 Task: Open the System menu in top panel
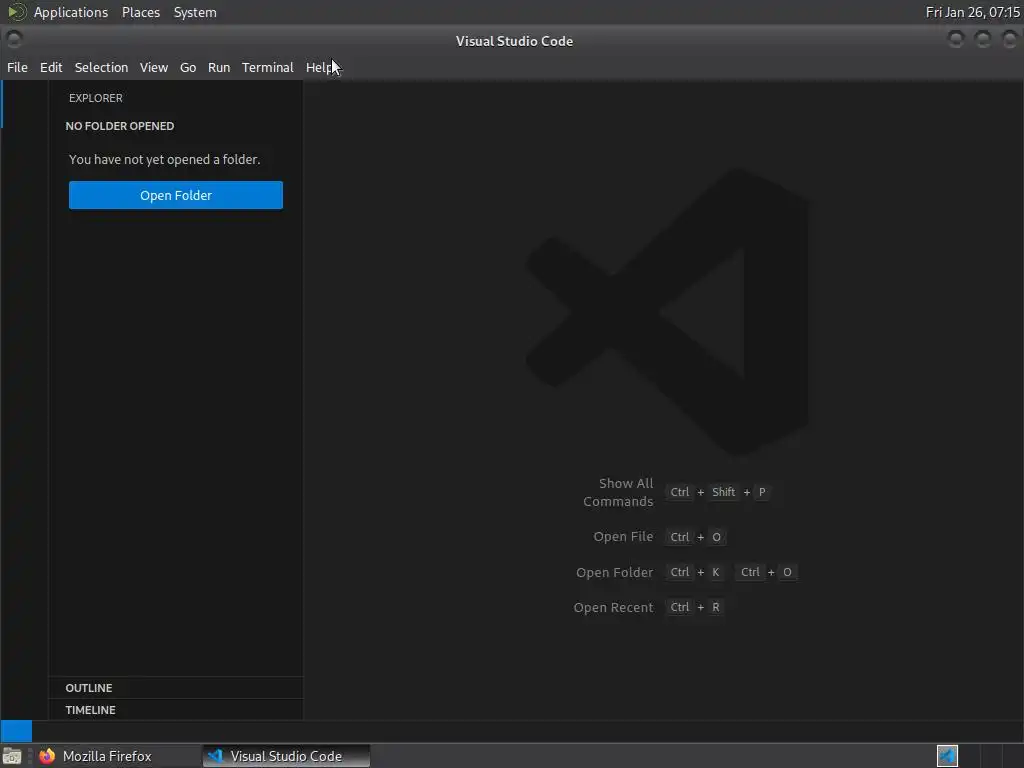pos(195,12)
